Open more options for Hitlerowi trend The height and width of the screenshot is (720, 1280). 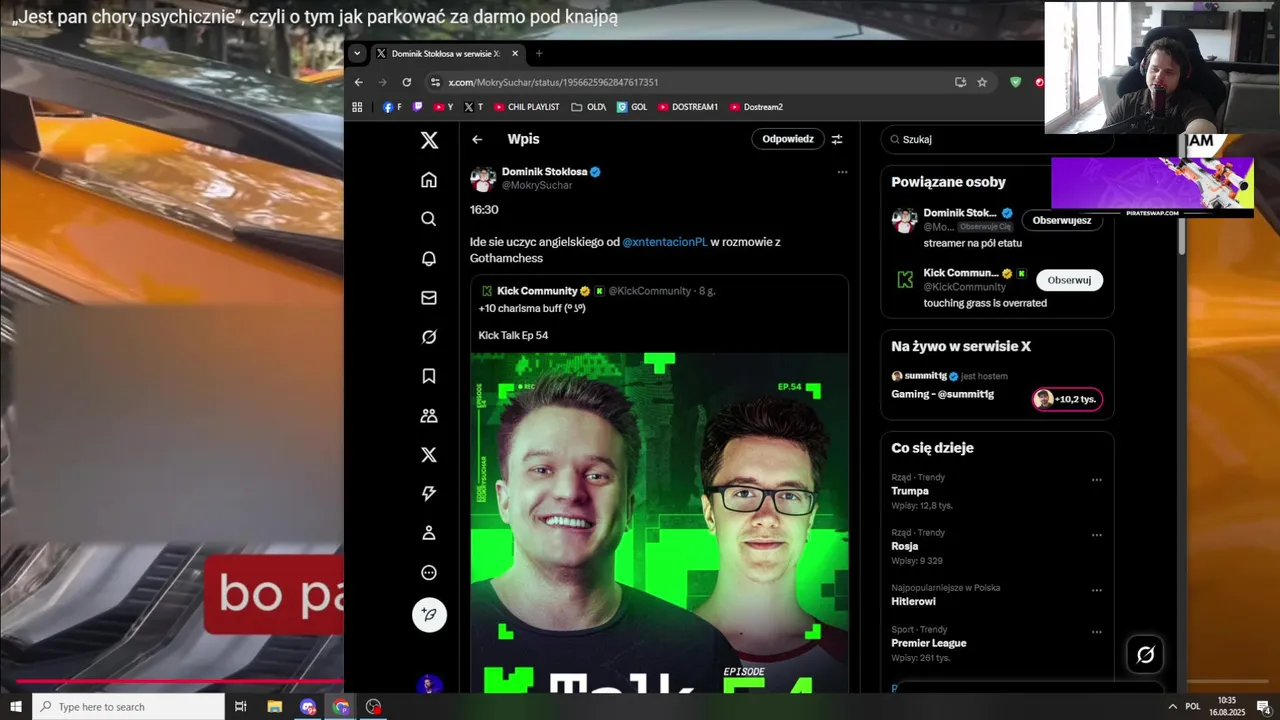point(1096,591)
